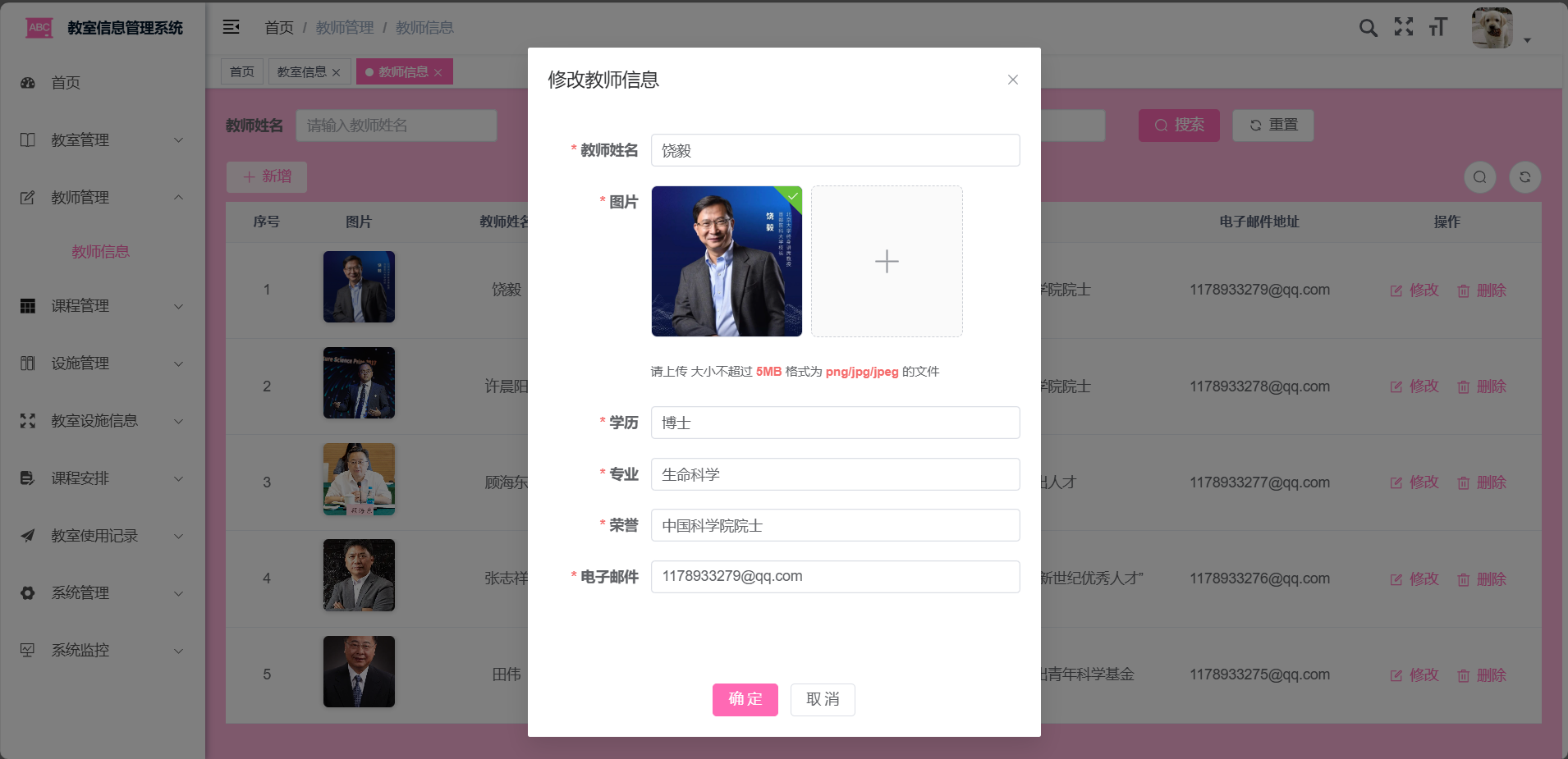Click the 设施管理 icon
This screenshot has width=1568, height=759.
pos(28,363)
